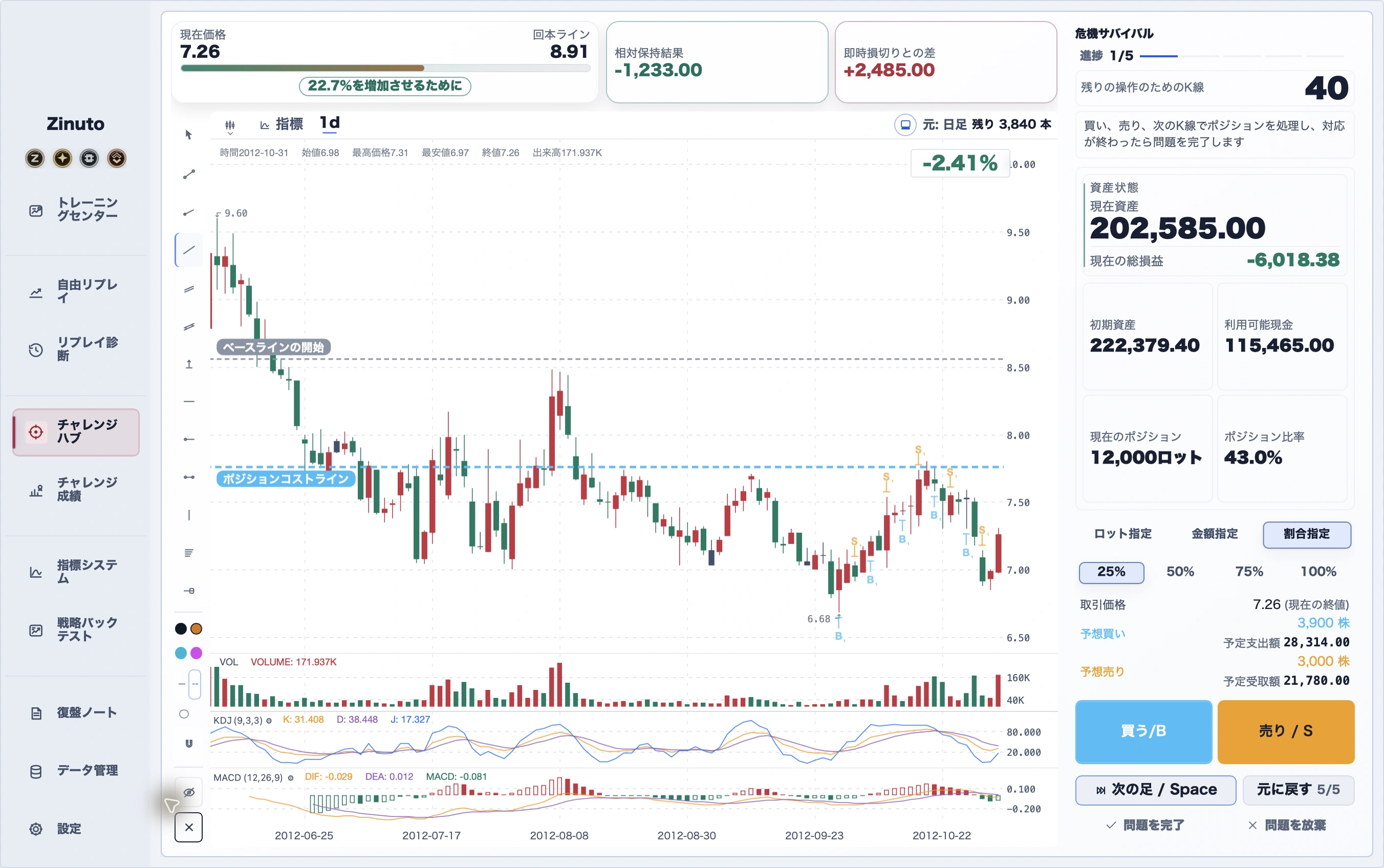
Task: Select the parallel channel drawing tool
Action: coord(188,289)
